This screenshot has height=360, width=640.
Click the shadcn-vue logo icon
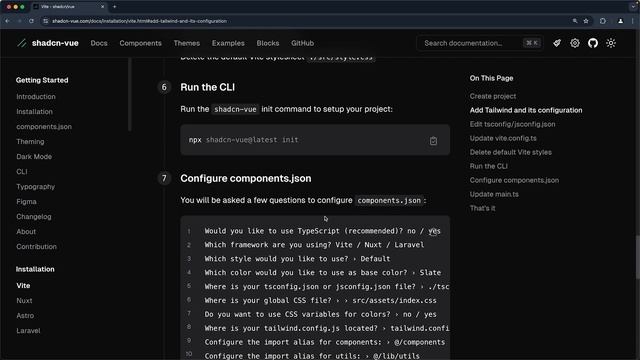coord(22,43)
